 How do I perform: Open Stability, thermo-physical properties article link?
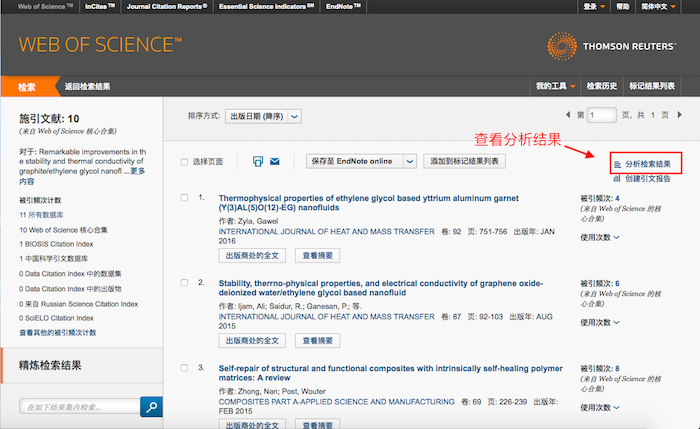[x=380, y=288]
